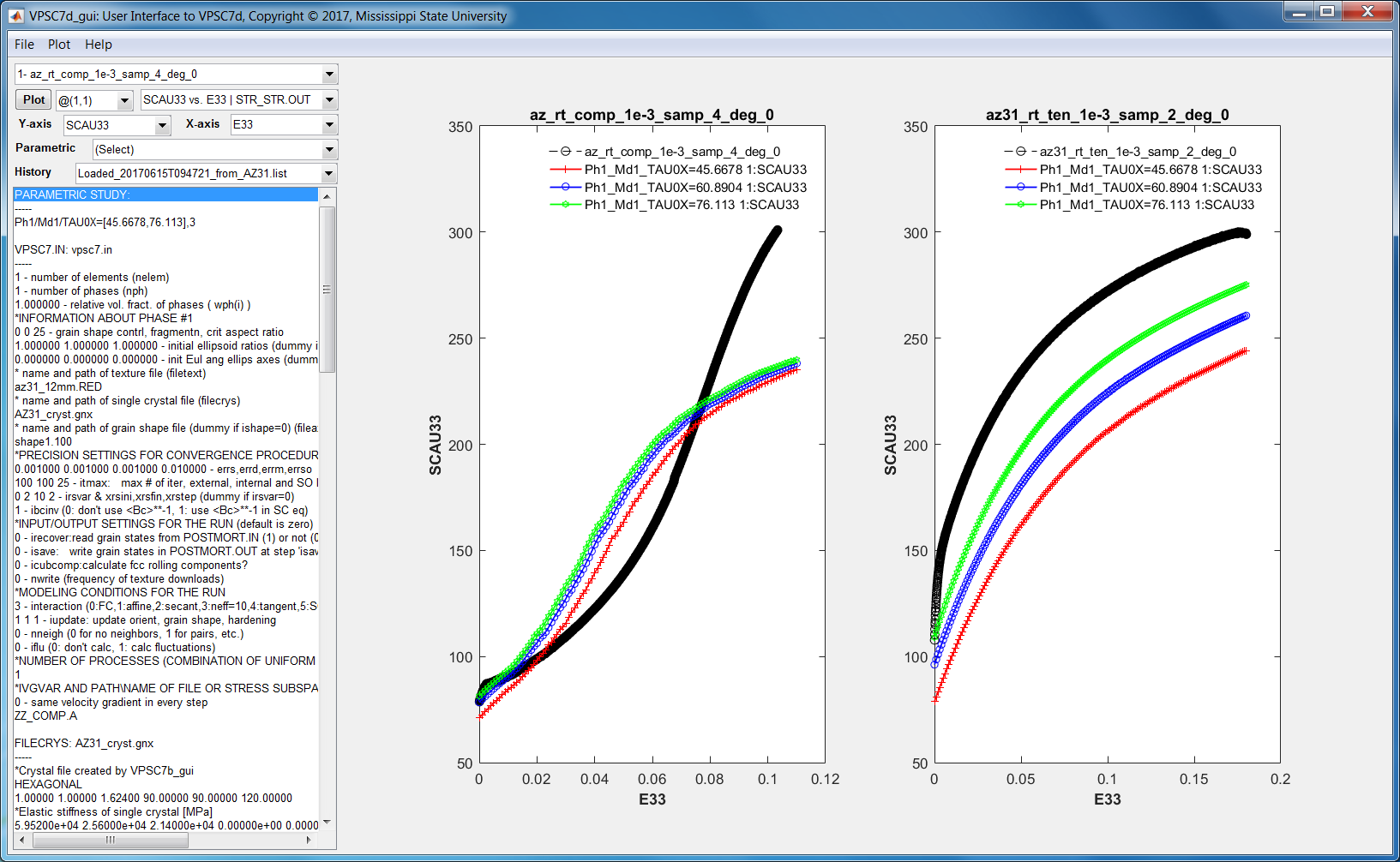Click scroll right arrow of horizontal scrollbar
Viewport: 1400px width, 862px height.
(309, 840)
